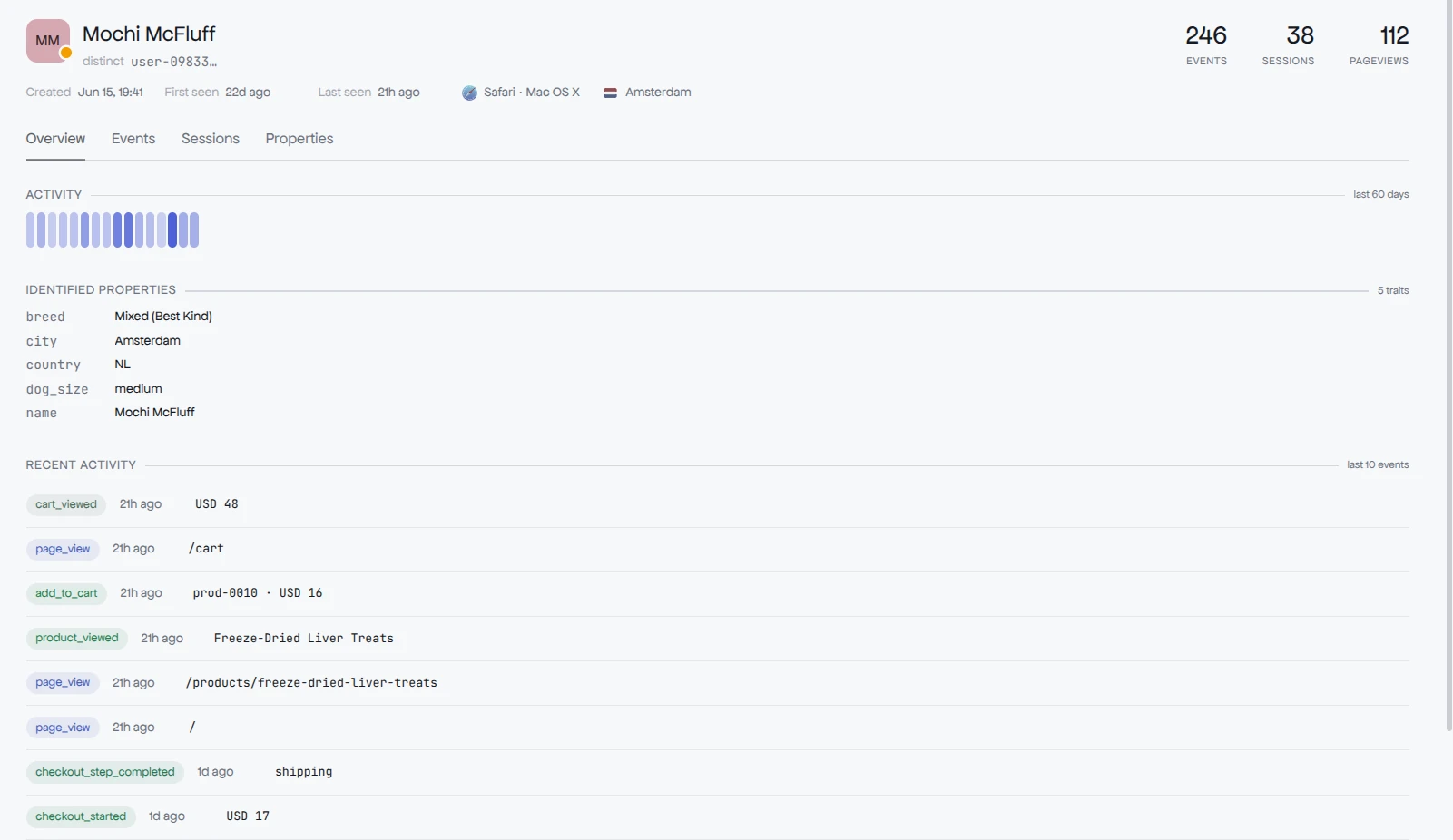Viewport: 1453px width, 840px height.
Task: Open the add_to_cart event row
Action: [717, 593]
